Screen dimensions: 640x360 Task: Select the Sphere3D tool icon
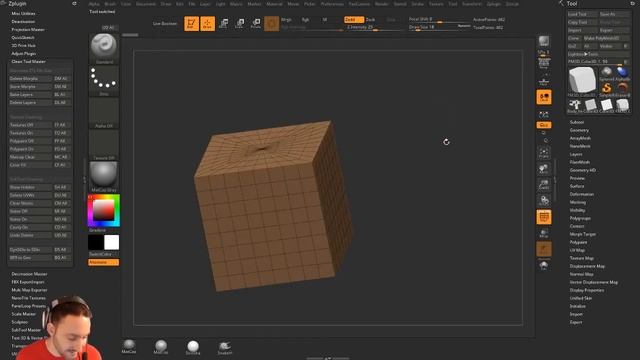click(607, 73)
